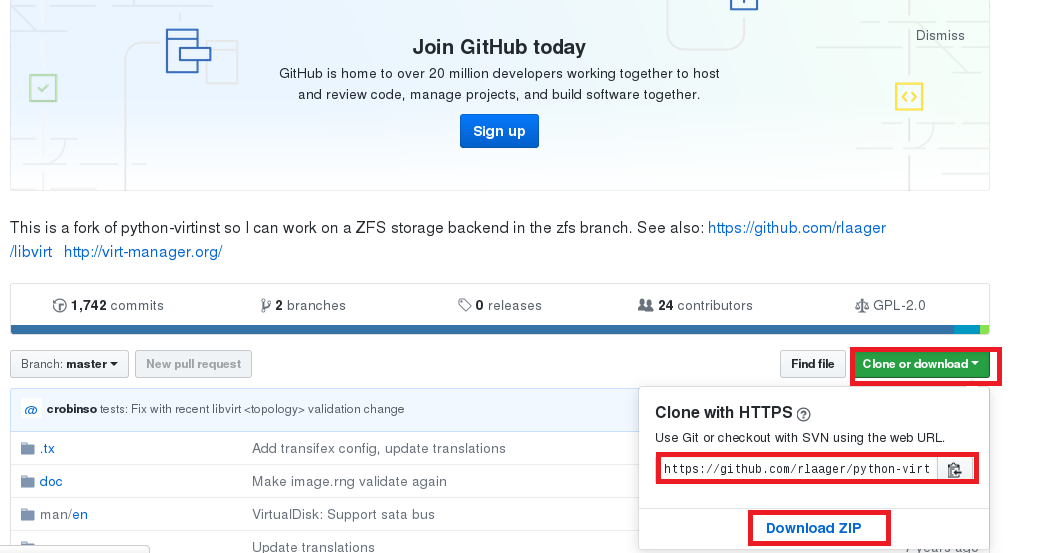Viewport: 1046px width, 553px height.
Task: Click the doc folder icon
Action: 27,482
